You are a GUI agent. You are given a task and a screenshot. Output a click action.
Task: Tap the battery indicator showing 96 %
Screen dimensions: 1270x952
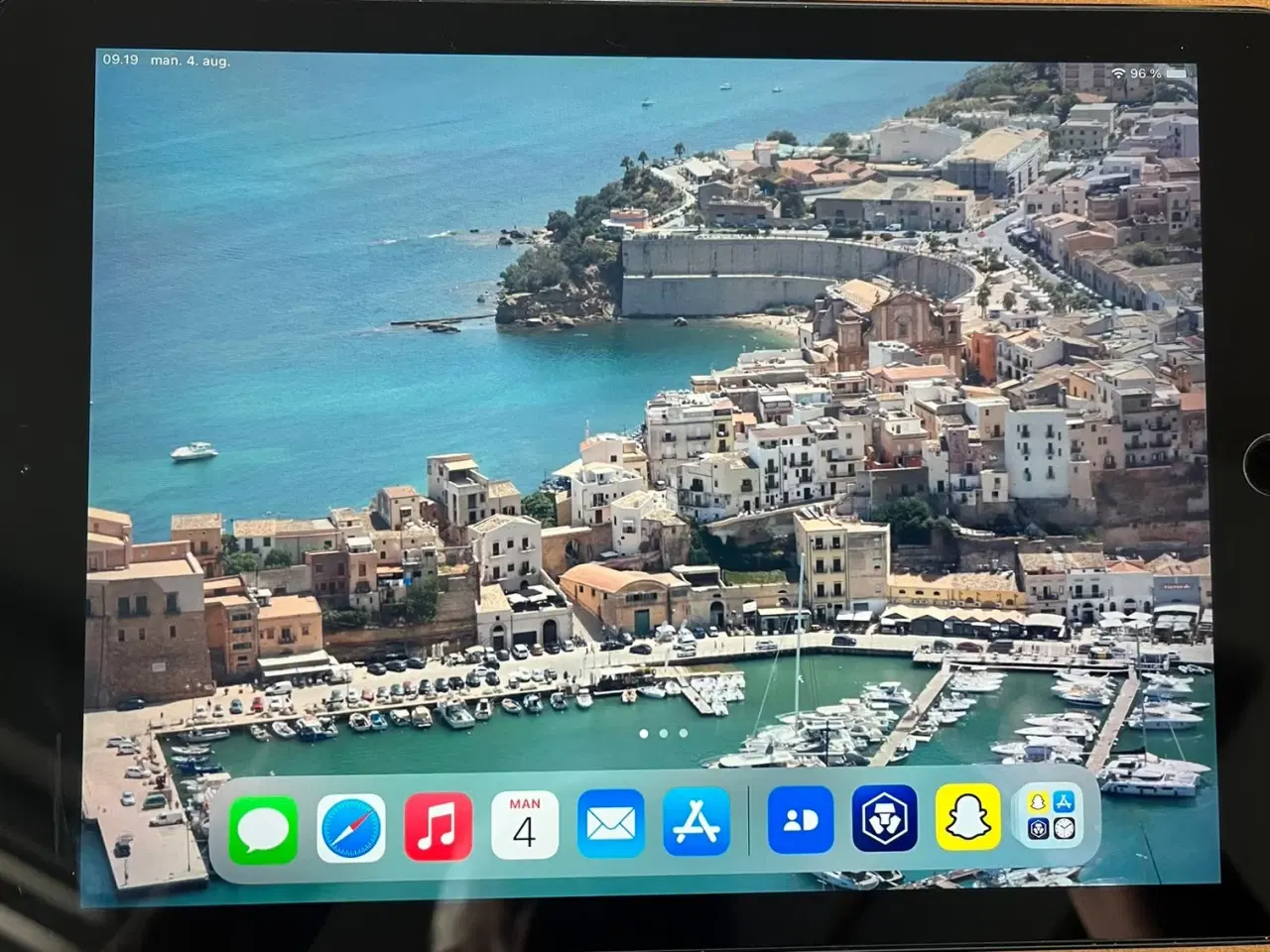tap(1153, 72)
